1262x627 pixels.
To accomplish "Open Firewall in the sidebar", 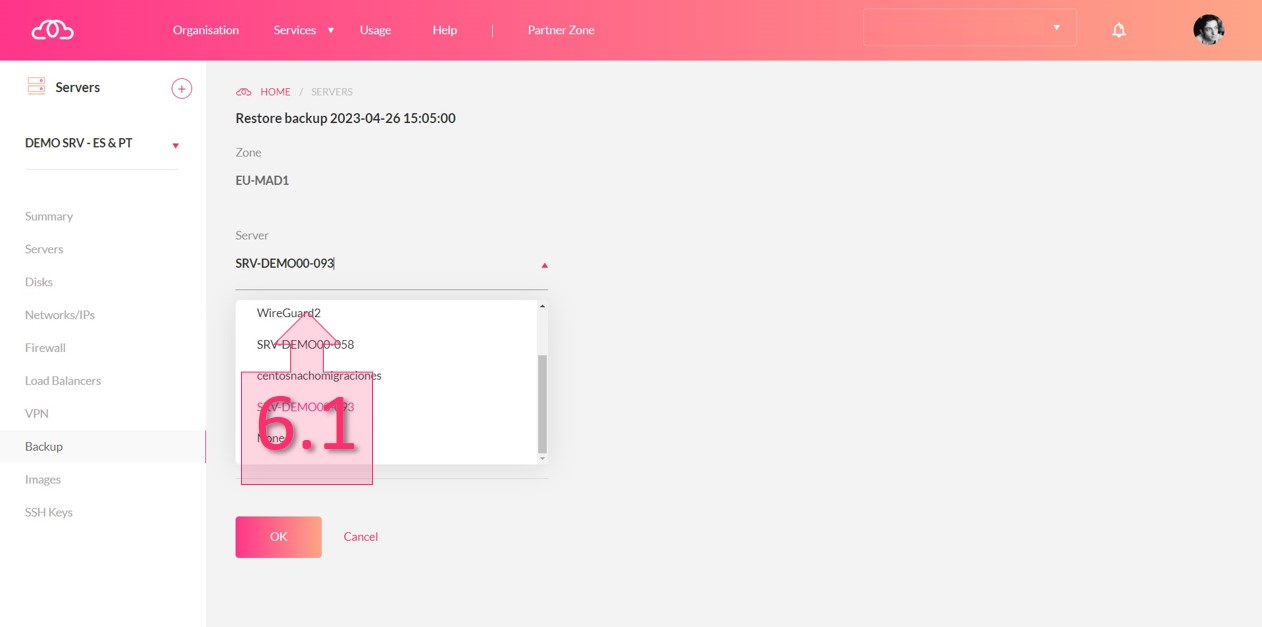I will tap(45, 348).
